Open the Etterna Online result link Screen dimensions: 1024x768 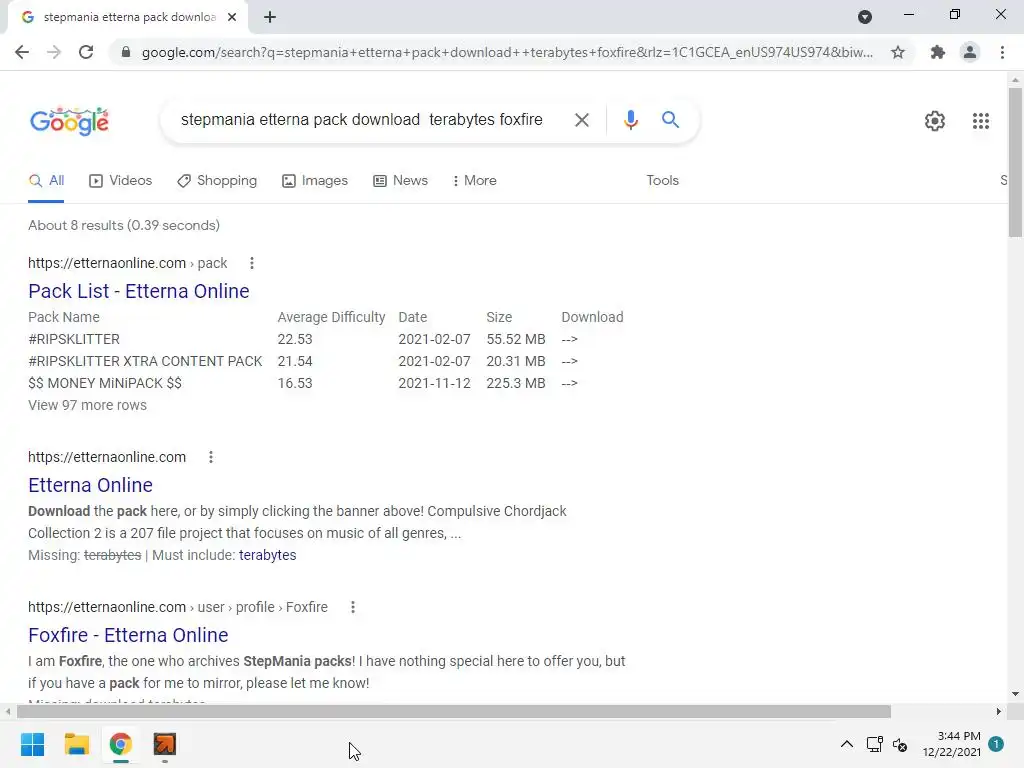coord(90,485)
